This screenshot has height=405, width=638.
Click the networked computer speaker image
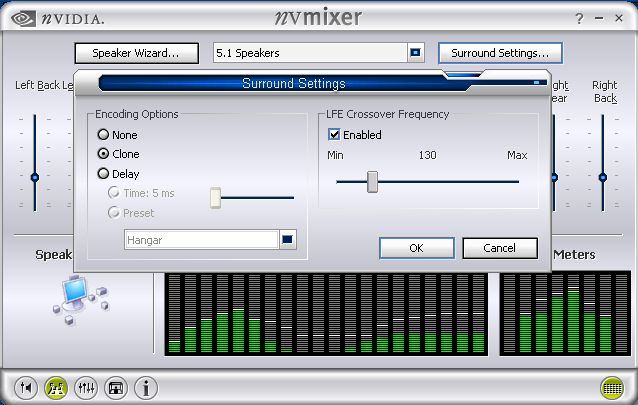pyautogui.click(x=81, y=300)
